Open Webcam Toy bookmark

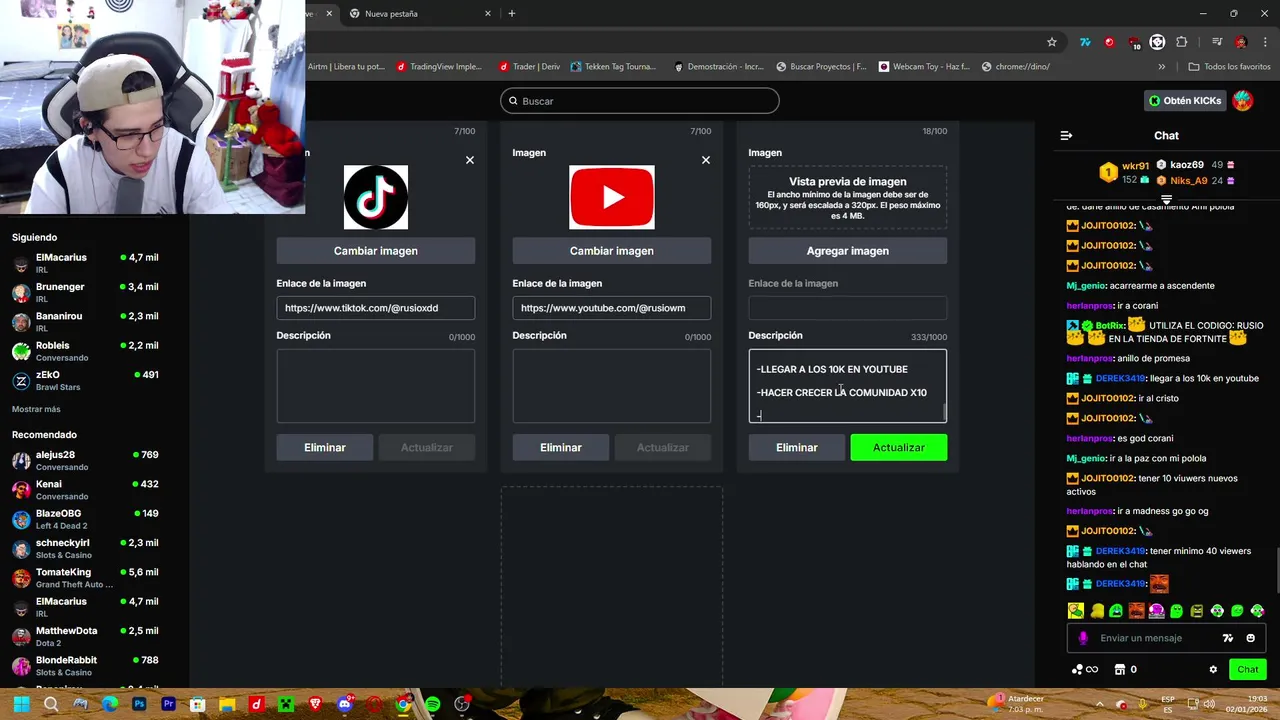tap(924, 67)
